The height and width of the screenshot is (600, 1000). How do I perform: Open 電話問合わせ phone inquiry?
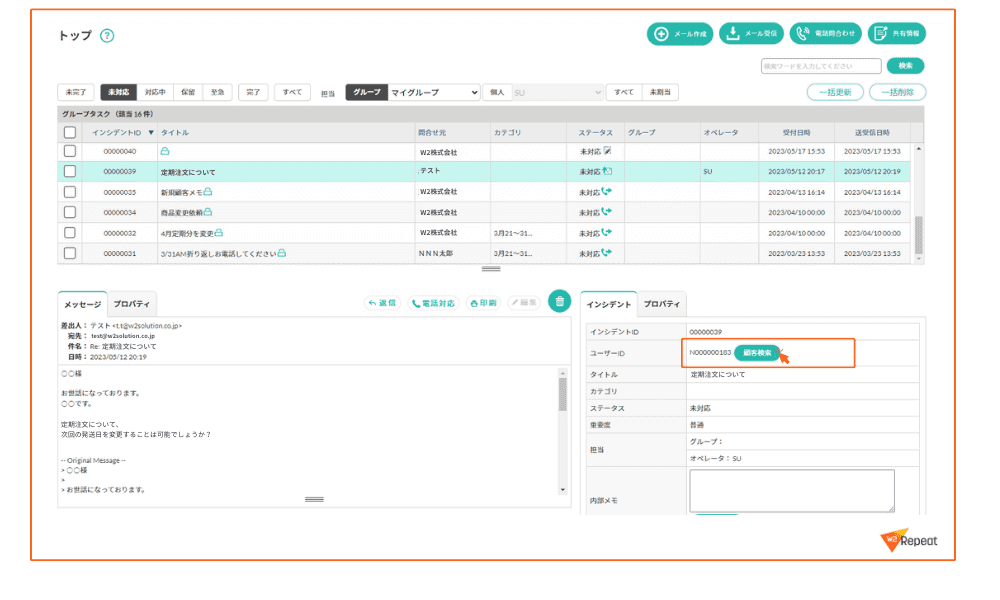click(x=826, y=34)
